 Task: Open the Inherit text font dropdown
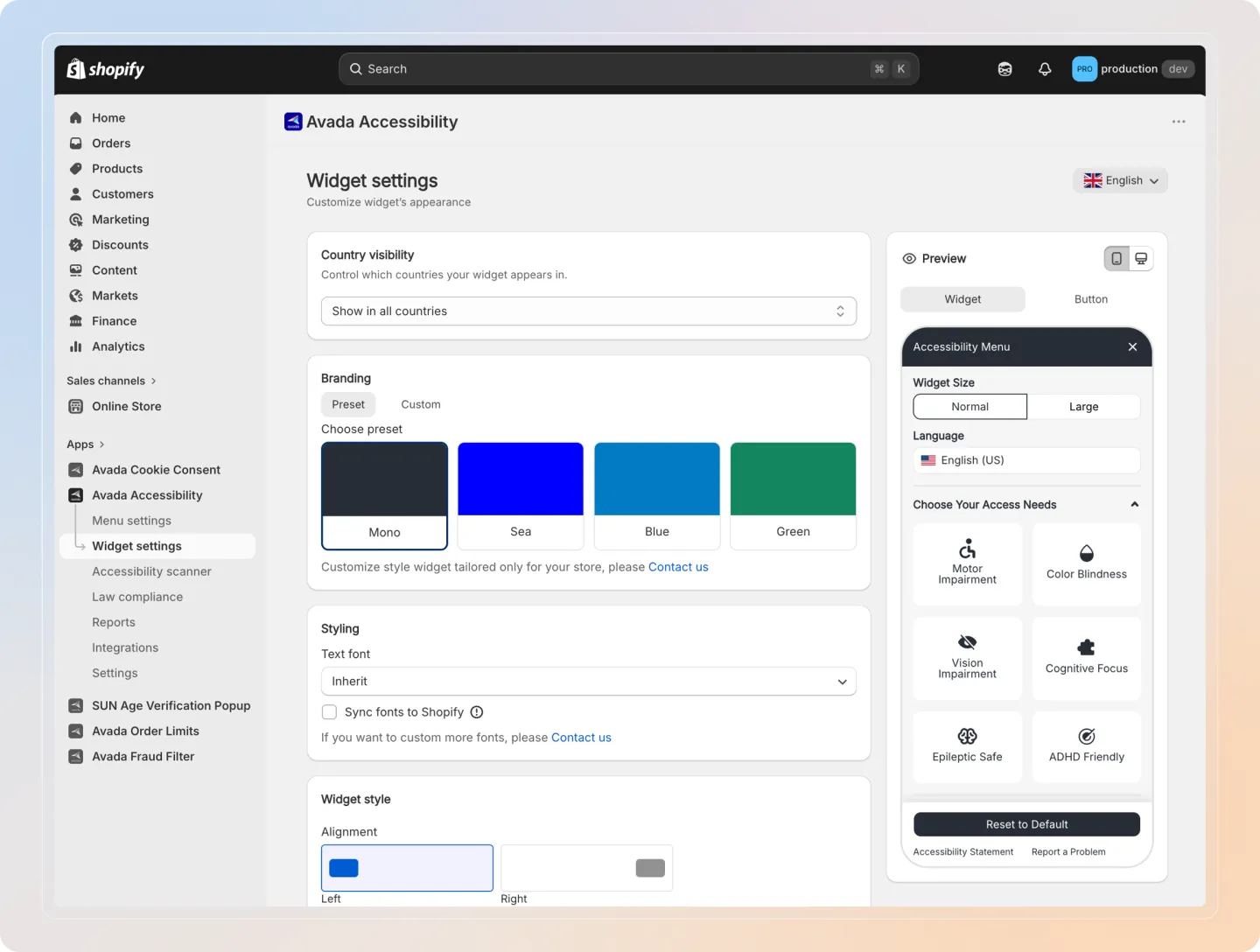pyautogui.click(x=588, y=682)
